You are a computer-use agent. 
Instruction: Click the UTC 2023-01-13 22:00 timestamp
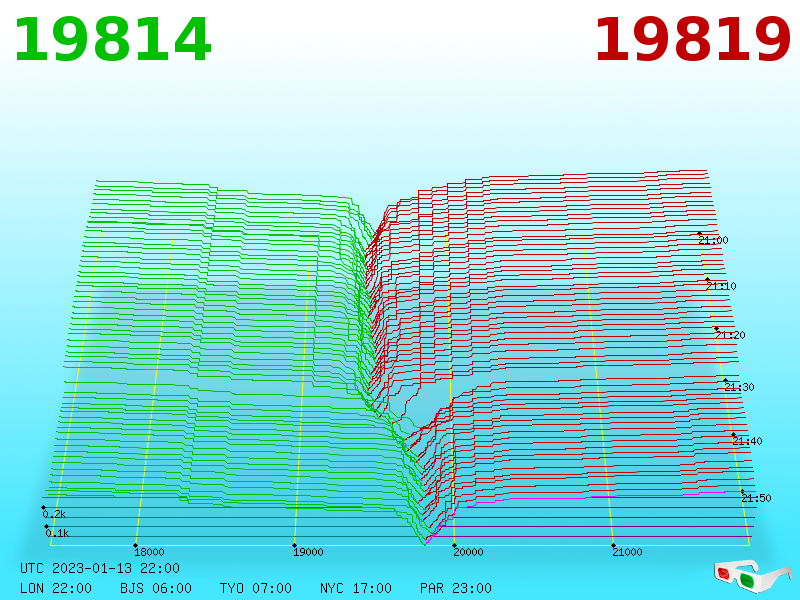pos(100,568)
